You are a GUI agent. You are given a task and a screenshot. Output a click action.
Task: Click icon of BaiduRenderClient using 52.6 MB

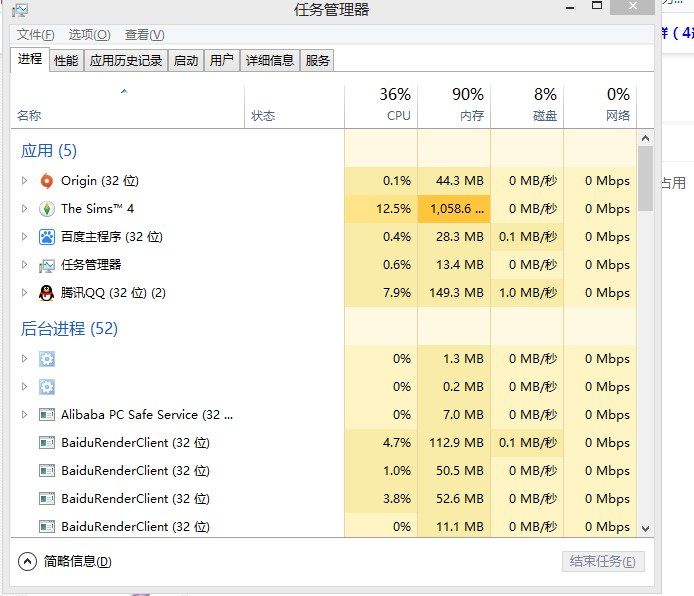point(47,499)
